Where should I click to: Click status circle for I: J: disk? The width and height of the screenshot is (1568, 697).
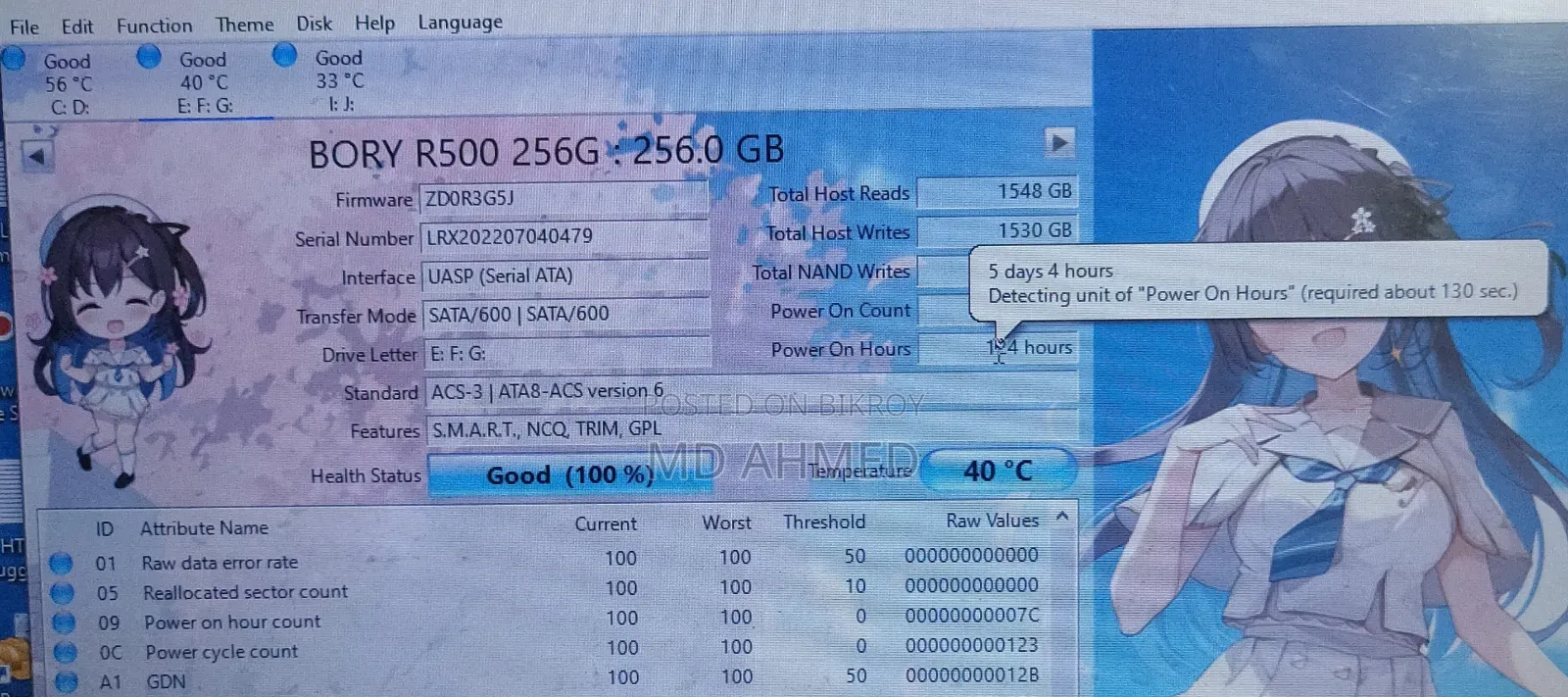284,55
